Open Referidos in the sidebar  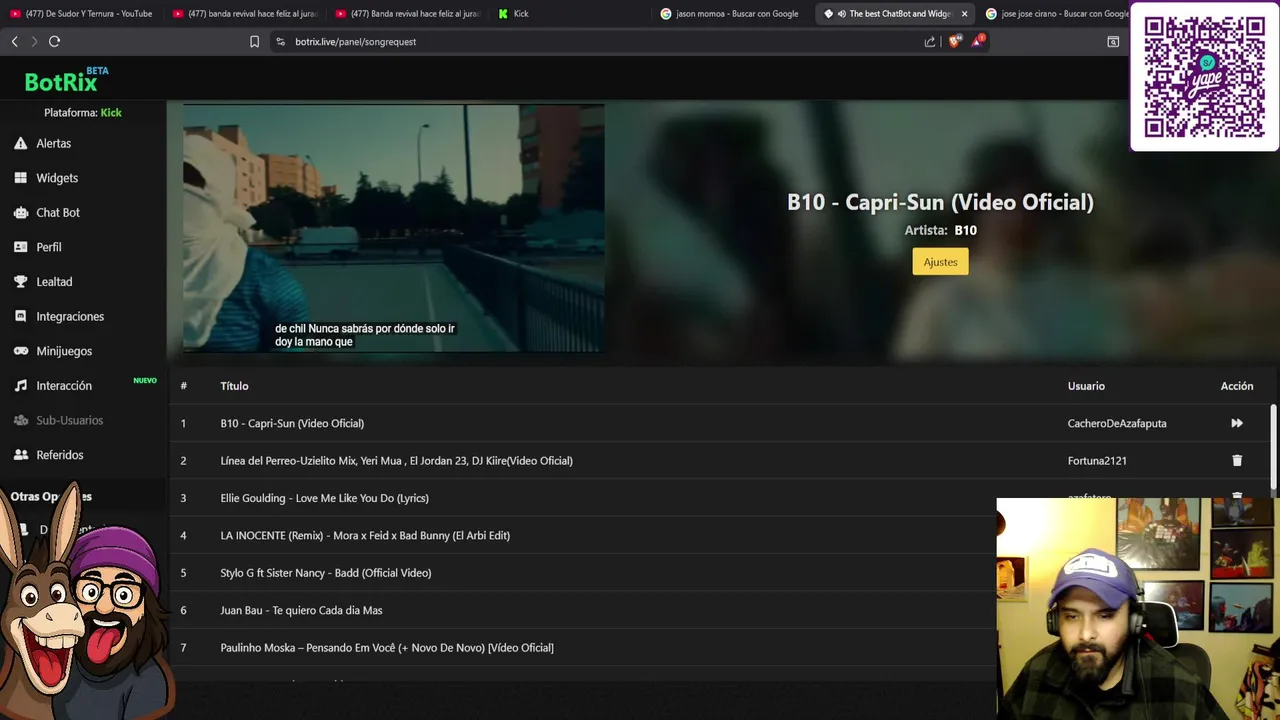click(60, 455)
